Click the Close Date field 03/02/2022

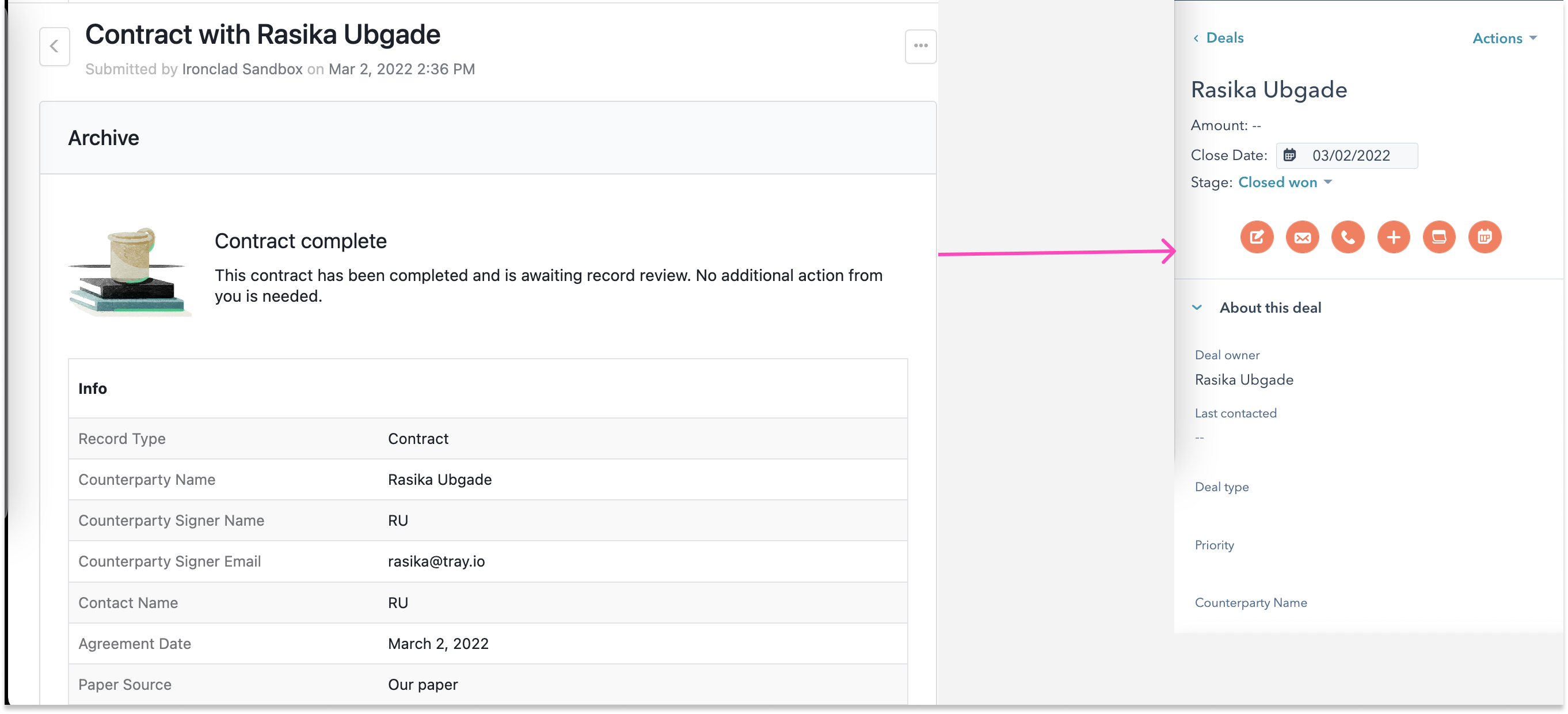[1350, 155]
